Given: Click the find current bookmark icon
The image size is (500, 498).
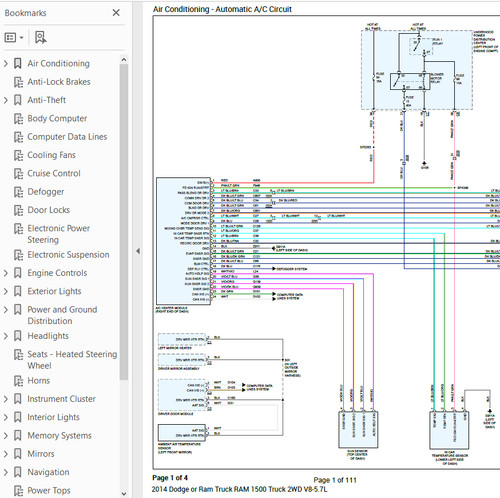Looking at the screenshot, I should point(41,37).
